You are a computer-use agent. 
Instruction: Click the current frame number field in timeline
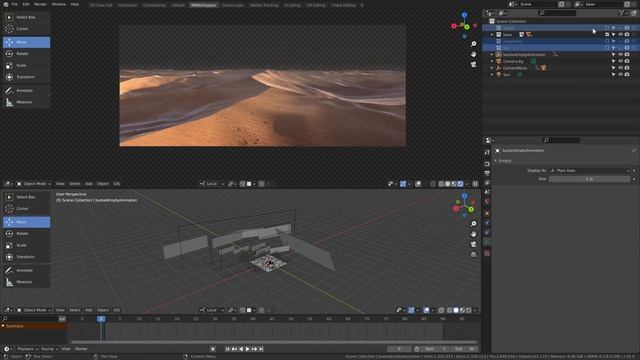[399, 349]
